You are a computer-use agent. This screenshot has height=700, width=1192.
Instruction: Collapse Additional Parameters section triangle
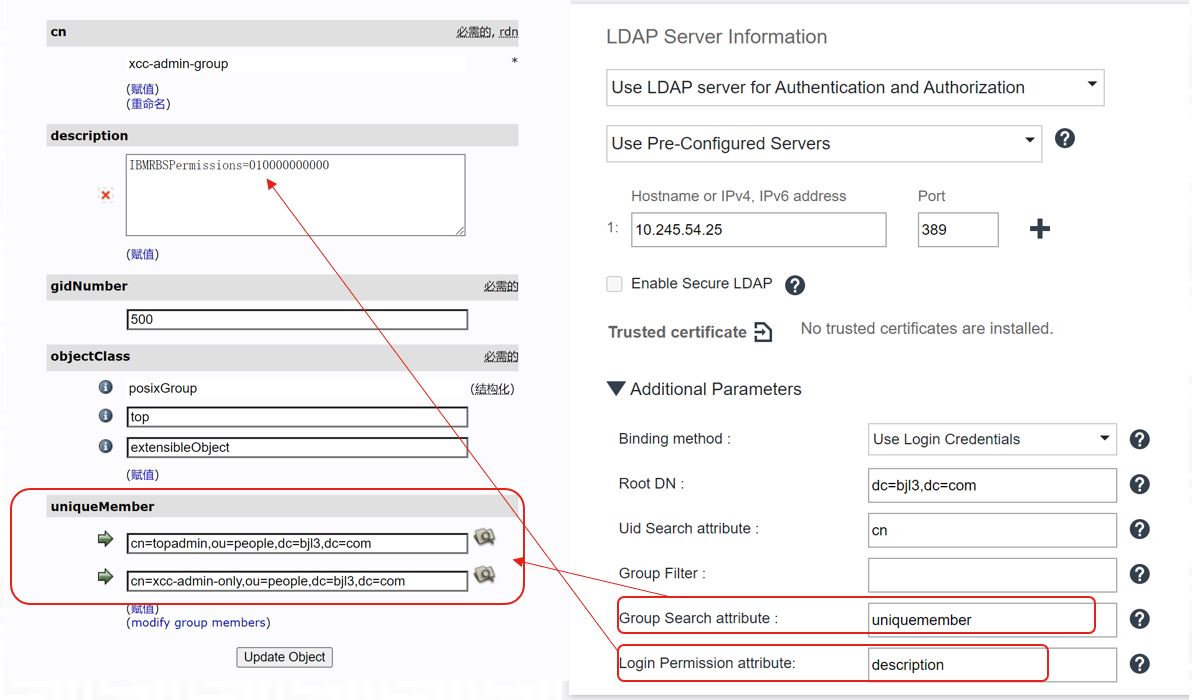tap(616, 388)
